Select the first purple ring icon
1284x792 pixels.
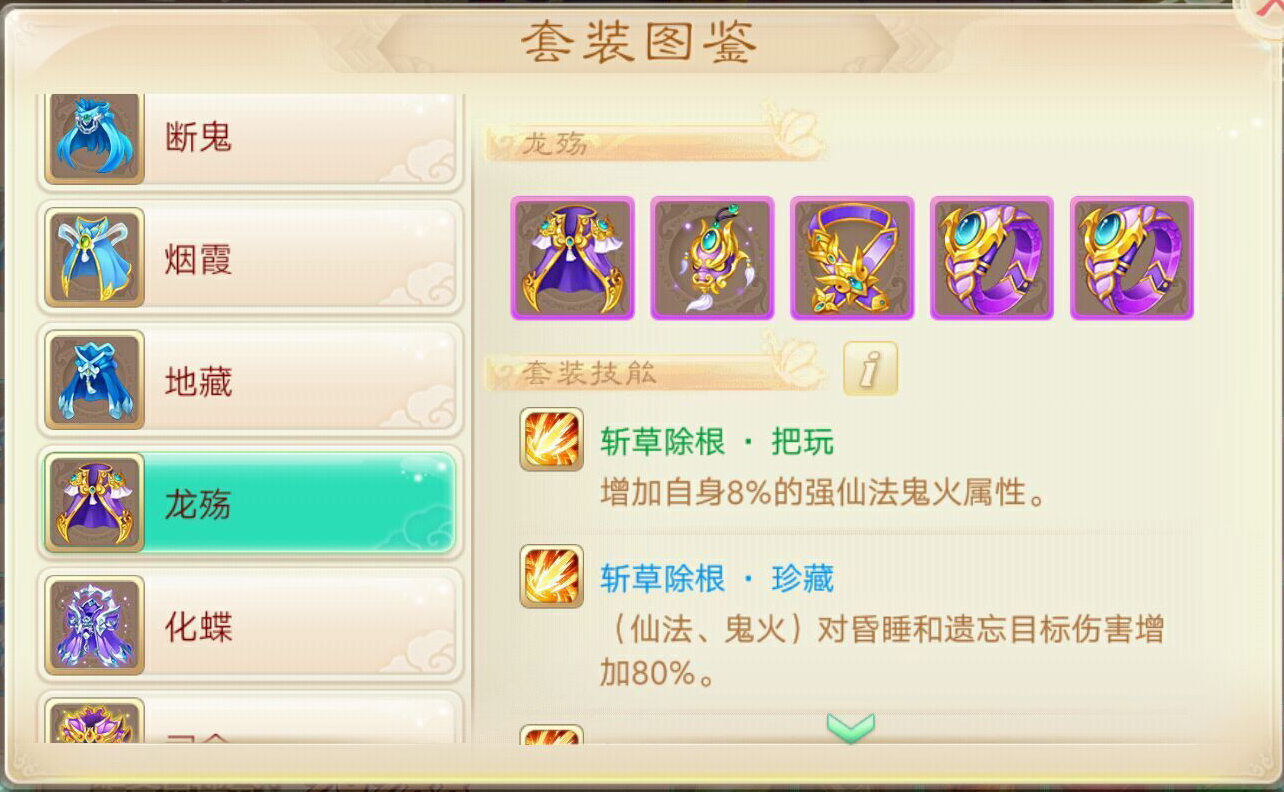tap(992, 258)
